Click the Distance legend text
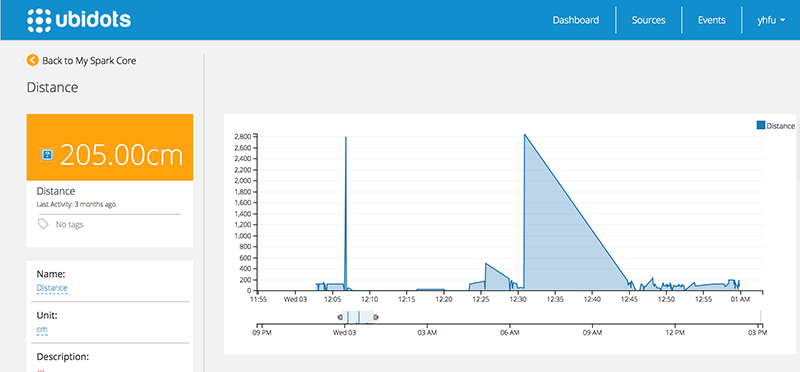 coord(781,126)
